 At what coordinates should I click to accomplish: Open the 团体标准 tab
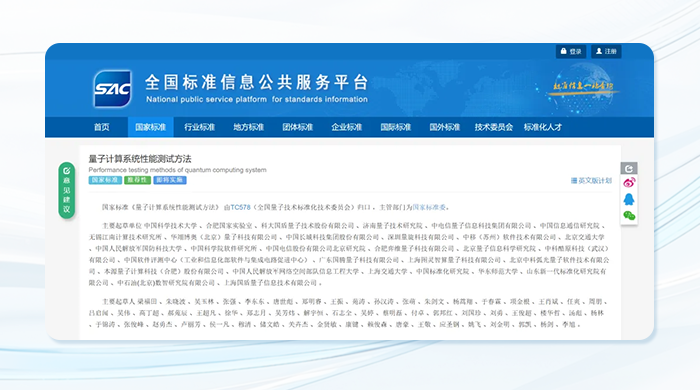[298, 127]
